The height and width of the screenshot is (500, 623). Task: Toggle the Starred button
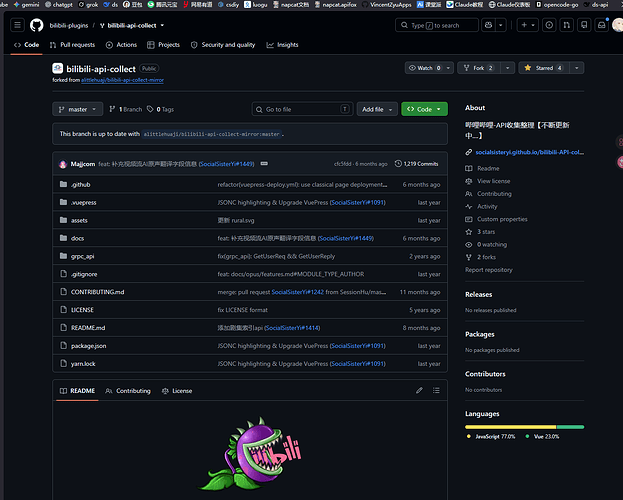544,68
